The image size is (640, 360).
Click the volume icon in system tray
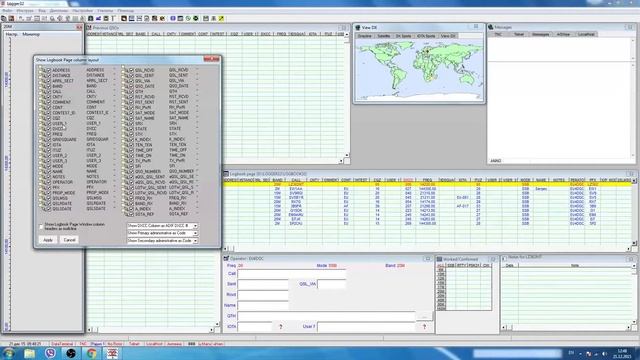click(604, 353)
